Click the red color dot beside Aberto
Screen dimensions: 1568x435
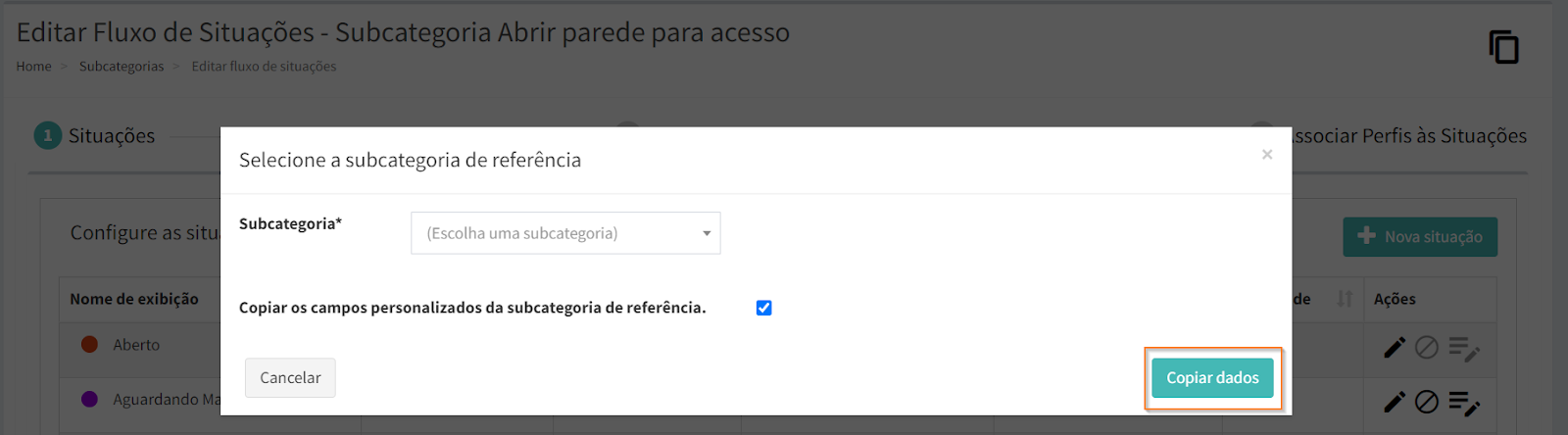click(89, 345)
